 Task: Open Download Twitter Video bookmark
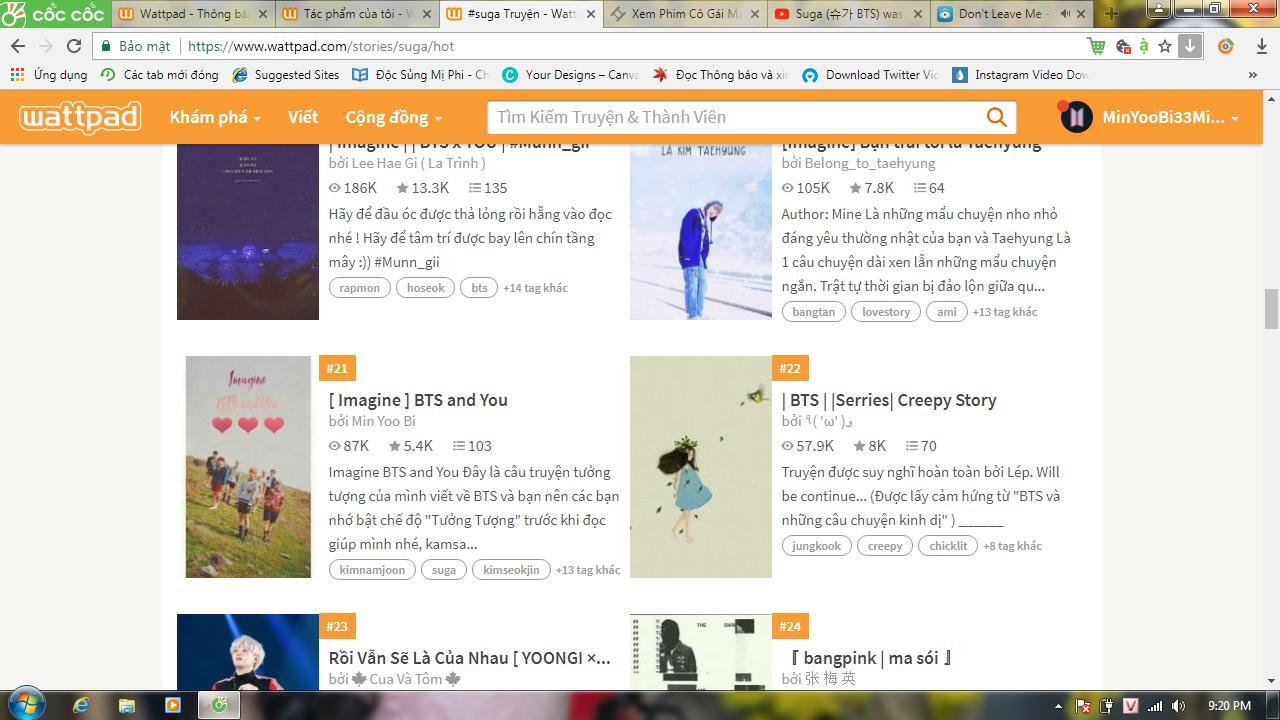click(x=871, y=75)
